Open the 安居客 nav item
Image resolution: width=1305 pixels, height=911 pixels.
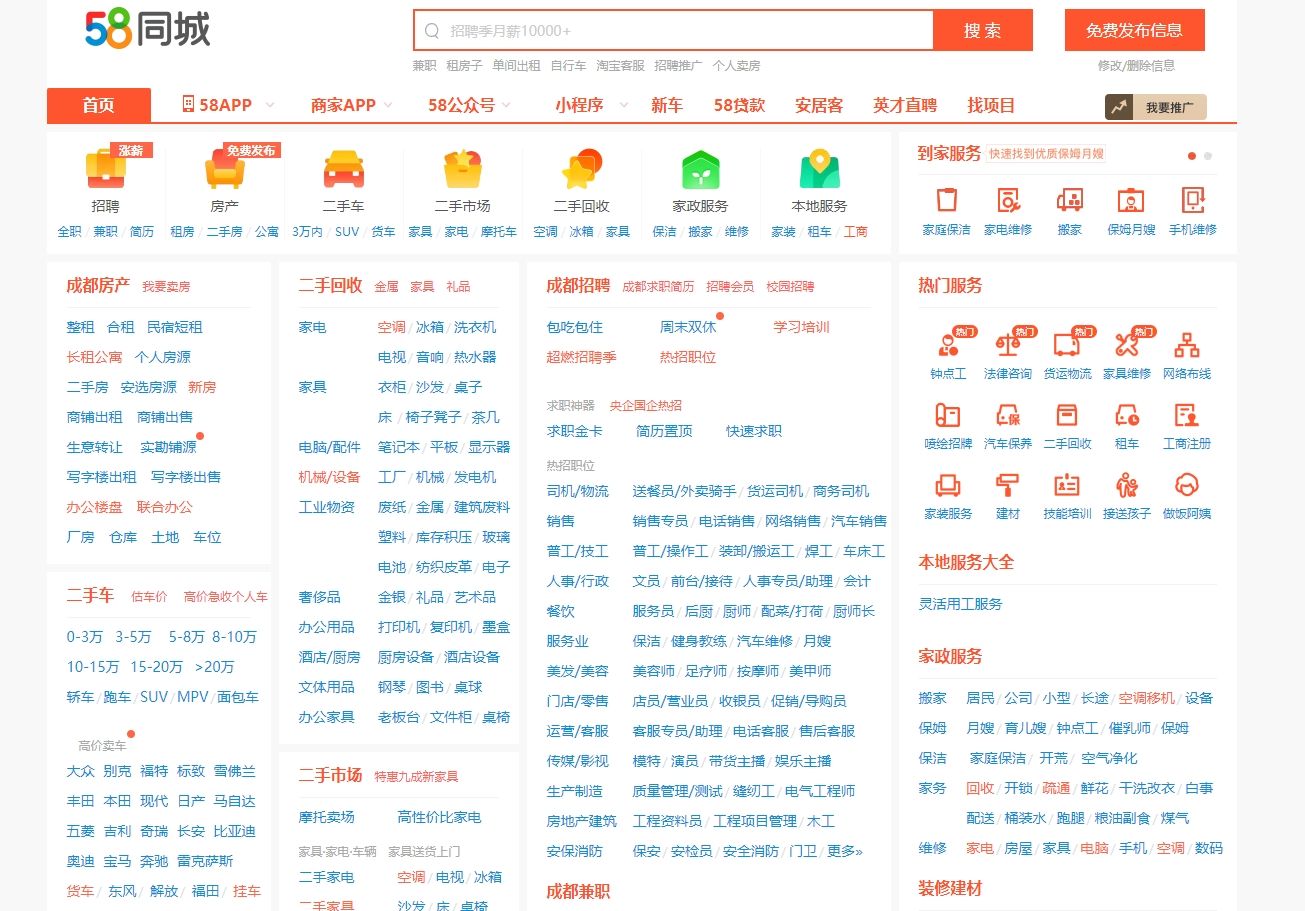tap(819, 105)
